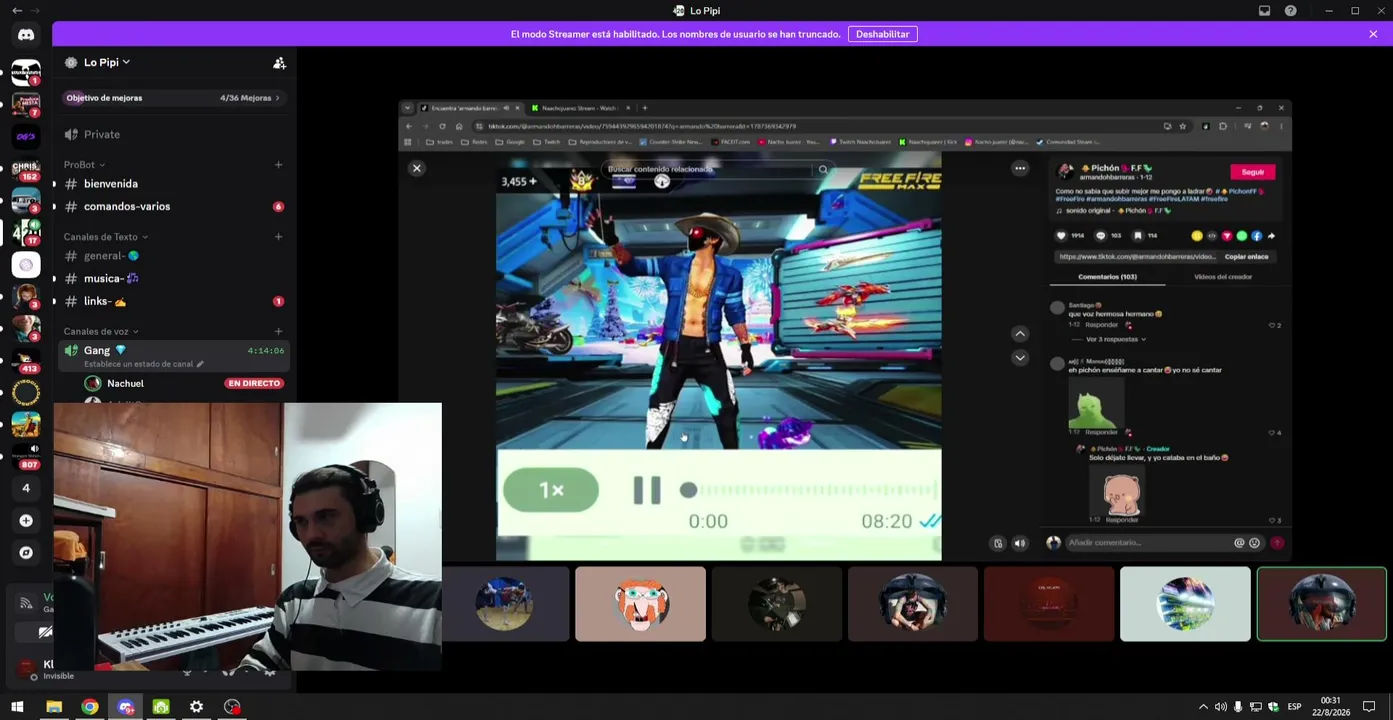Select the Gang voice channel
This screenshot has height=720, width=1393.
click(x=174, y=355)
